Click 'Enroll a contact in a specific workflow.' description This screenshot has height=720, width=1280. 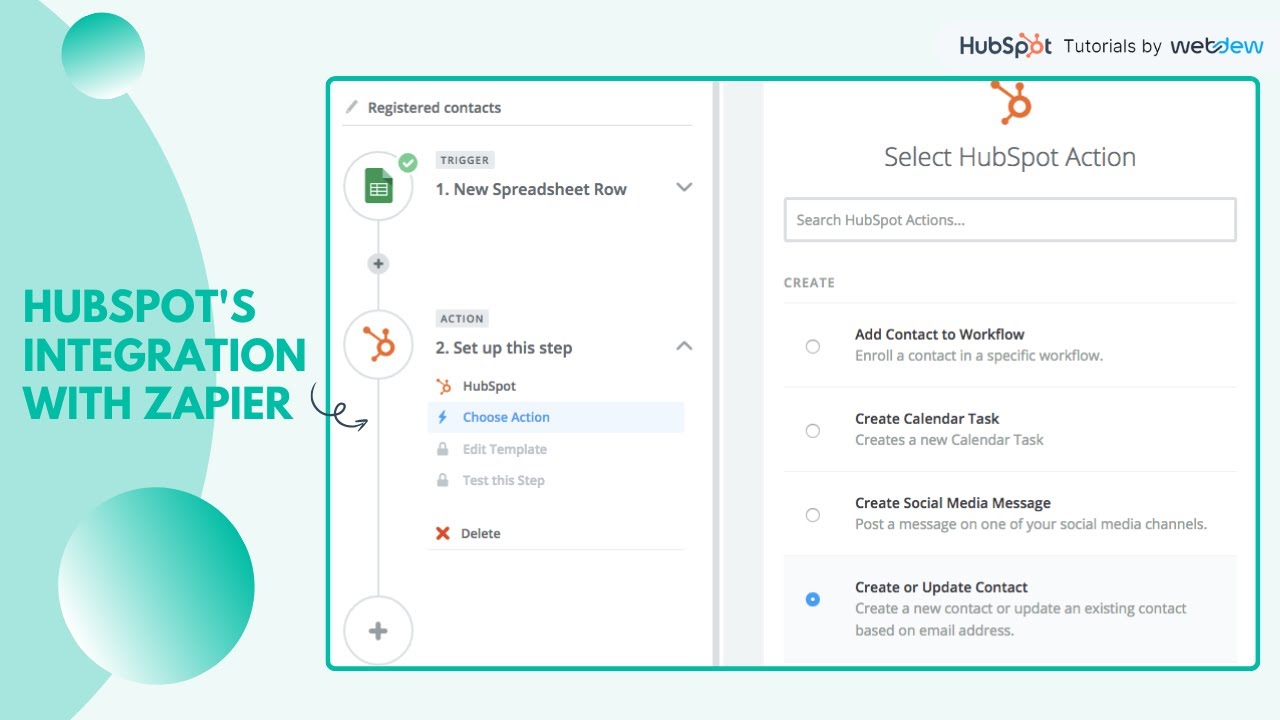pos(979,355)
